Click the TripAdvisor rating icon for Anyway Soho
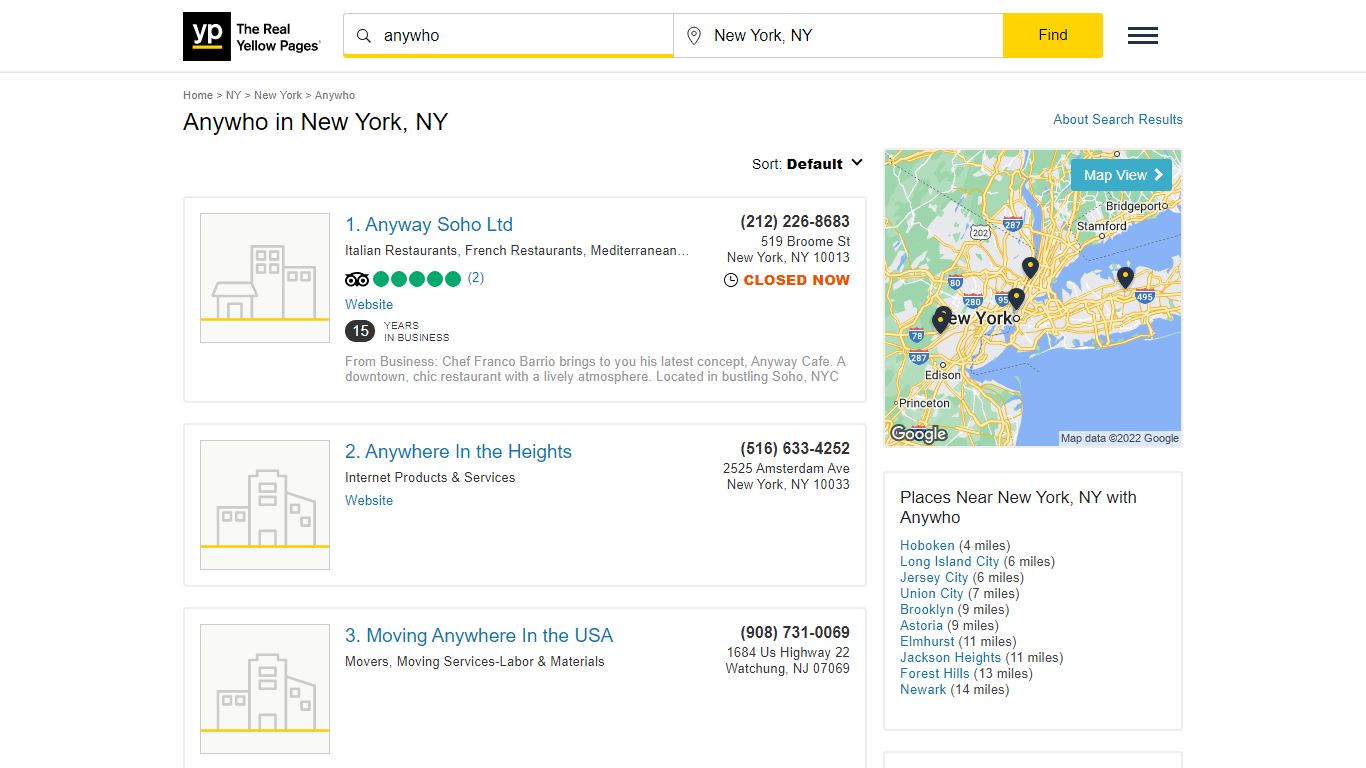This screenshot has height=768, width=1366. (357, 279)
